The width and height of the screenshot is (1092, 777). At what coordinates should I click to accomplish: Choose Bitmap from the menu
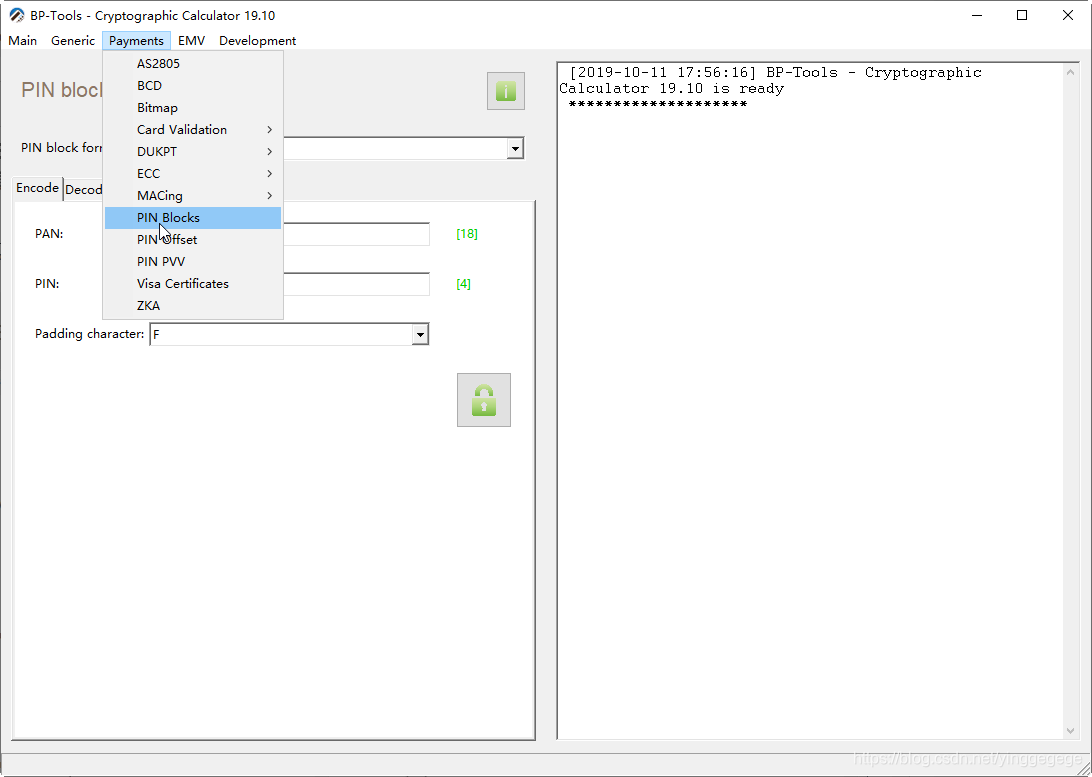click(193, 108)
